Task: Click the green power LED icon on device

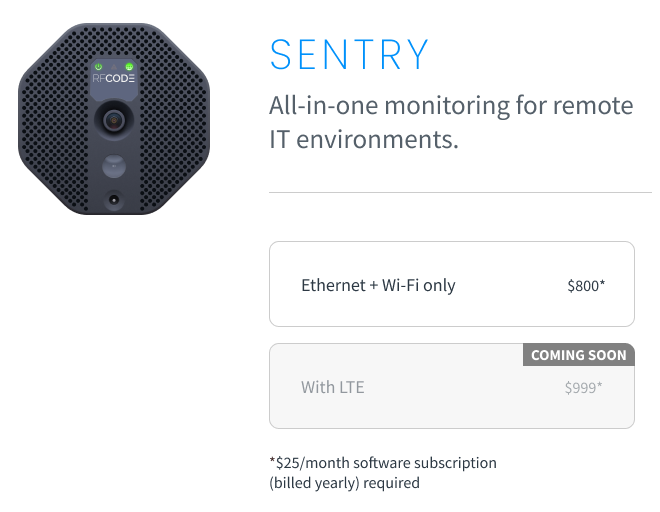Action: coord(98,67)
